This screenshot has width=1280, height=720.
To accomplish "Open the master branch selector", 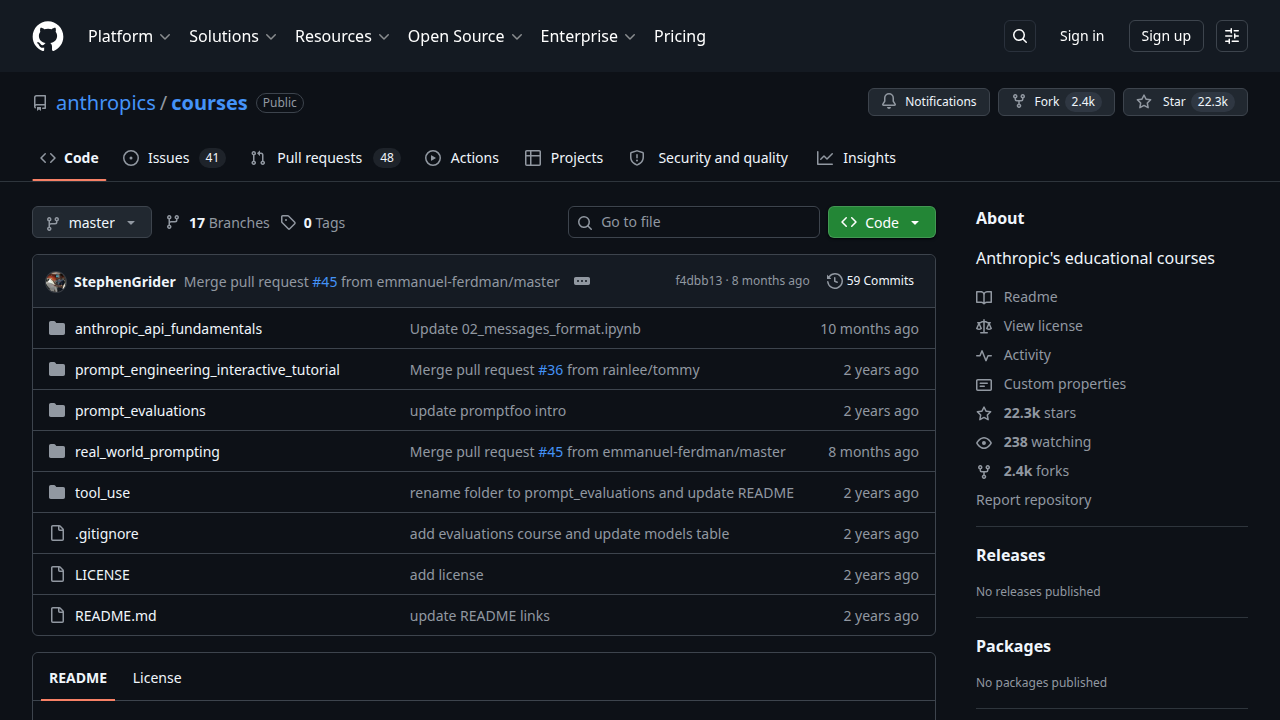I will (92, 223).
